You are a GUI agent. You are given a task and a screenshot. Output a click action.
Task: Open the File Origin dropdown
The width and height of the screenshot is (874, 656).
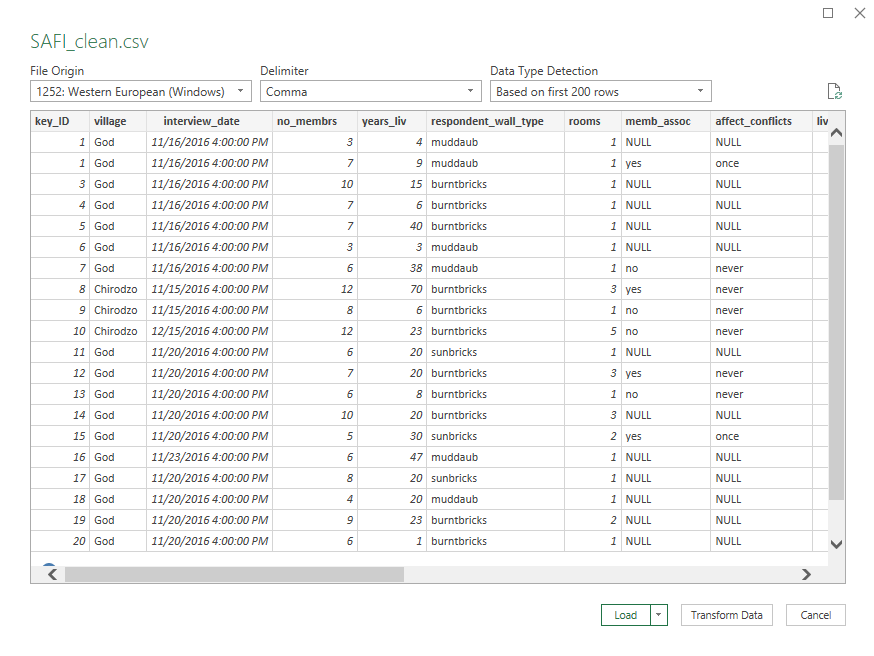[x=140, y=91]
